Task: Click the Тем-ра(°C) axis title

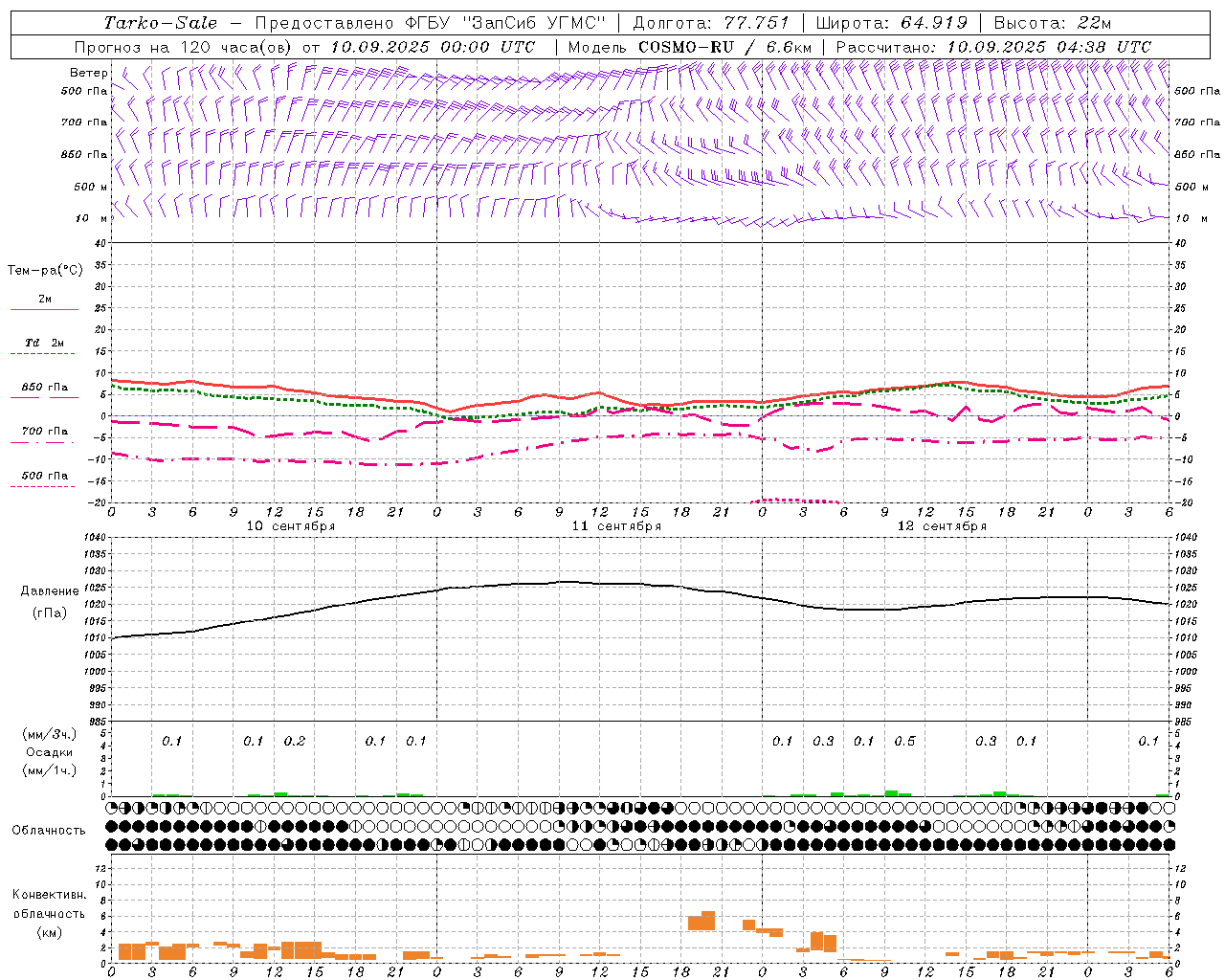Action: (x=45, y=271)
